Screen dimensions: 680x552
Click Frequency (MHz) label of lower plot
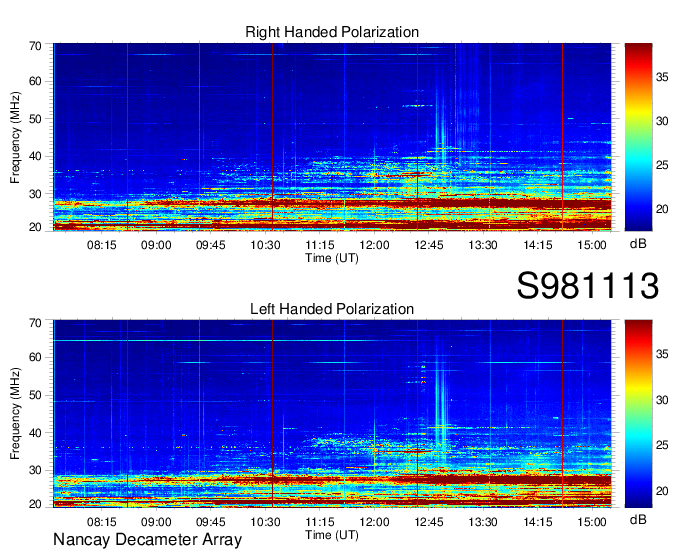(15, 414)
